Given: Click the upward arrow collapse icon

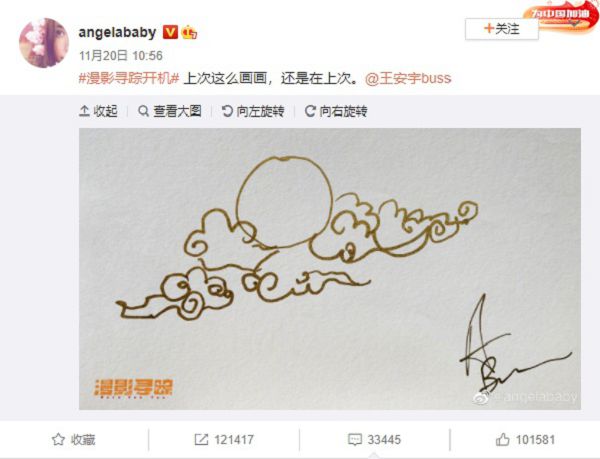Looking at the screenshot, I should click(84, 111).
